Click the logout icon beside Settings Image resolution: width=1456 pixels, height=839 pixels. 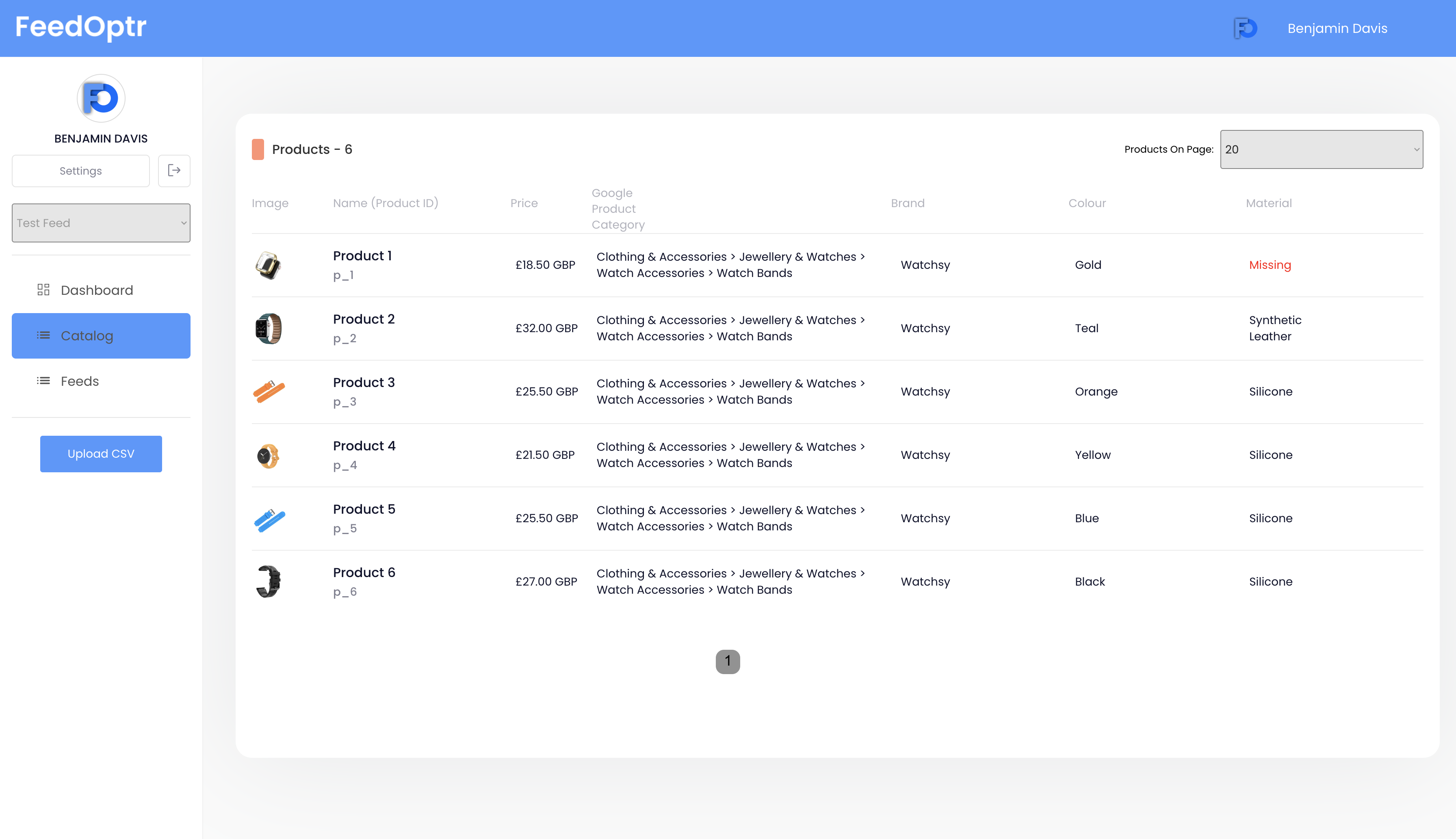(174, 171)
